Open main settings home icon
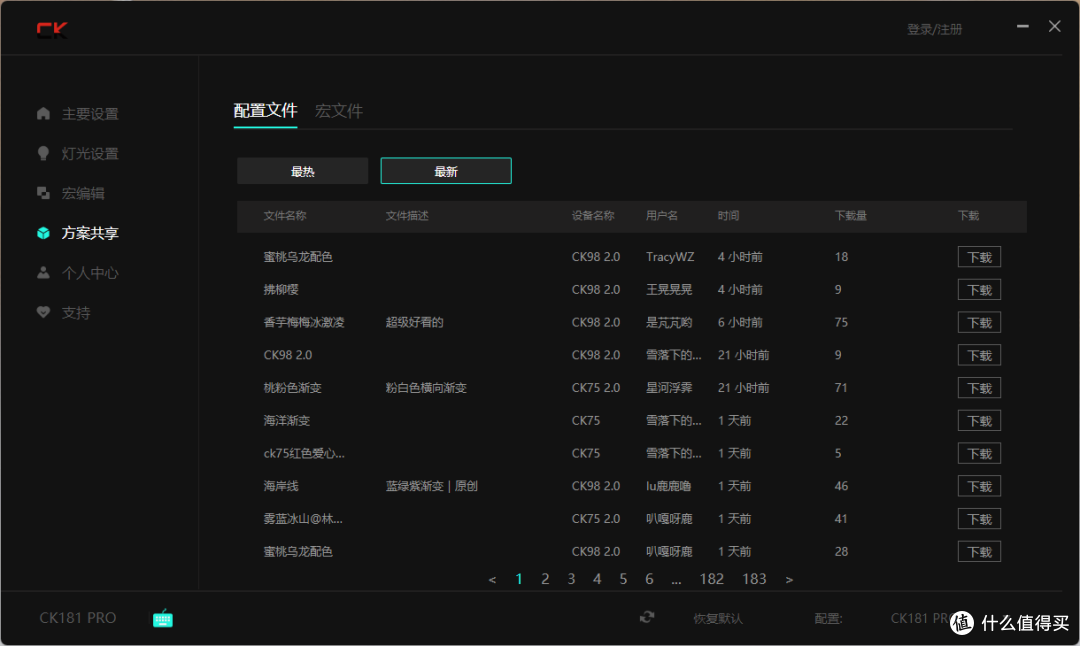 pos(43,113)
